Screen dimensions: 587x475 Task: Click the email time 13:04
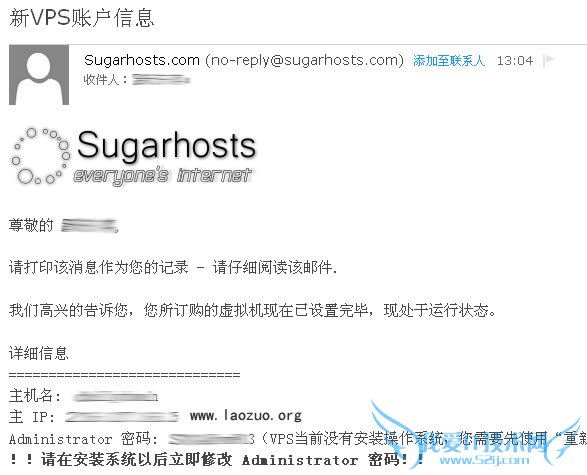coord(515,61)
